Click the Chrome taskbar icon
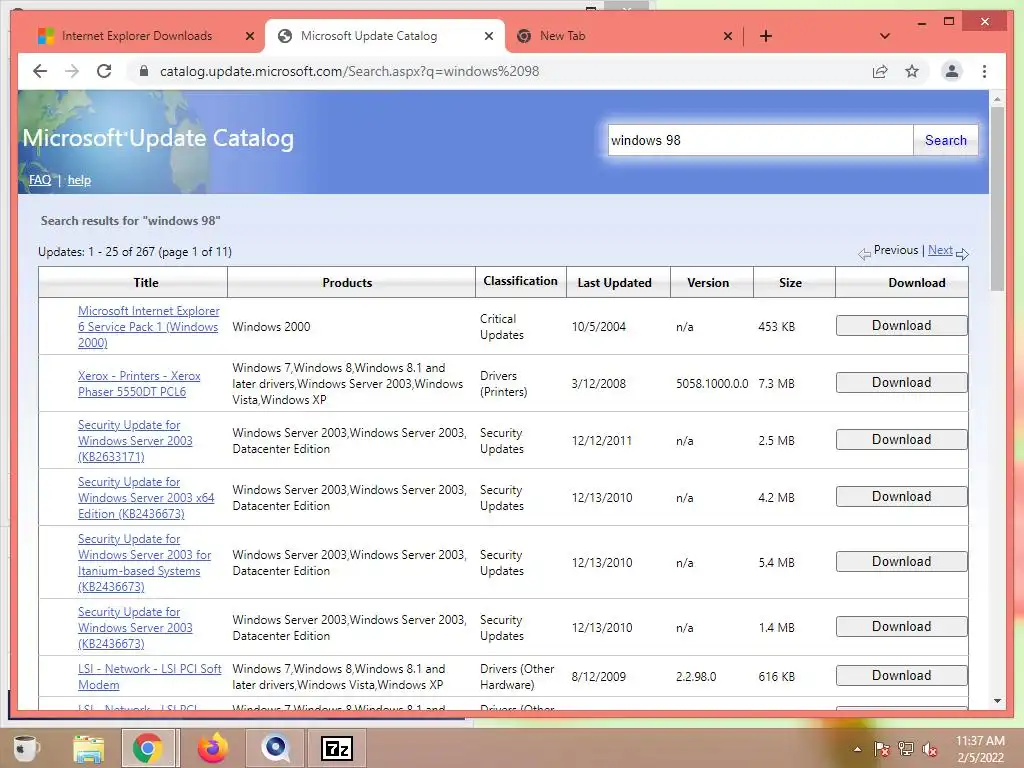The height and width of the screenshot is (768, 1024). 148,748
